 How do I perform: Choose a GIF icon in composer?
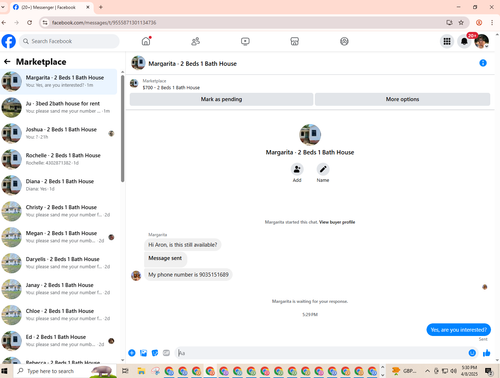166,353
